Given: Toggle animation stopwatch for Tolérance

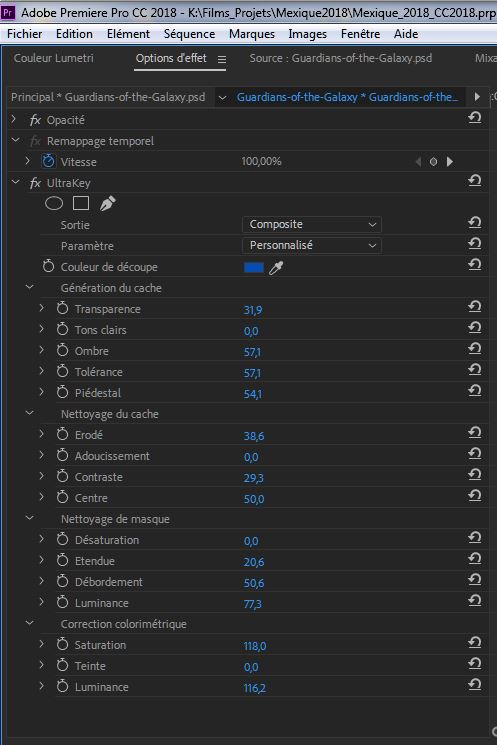Looking at the screenshot, I should pos(62,371).
